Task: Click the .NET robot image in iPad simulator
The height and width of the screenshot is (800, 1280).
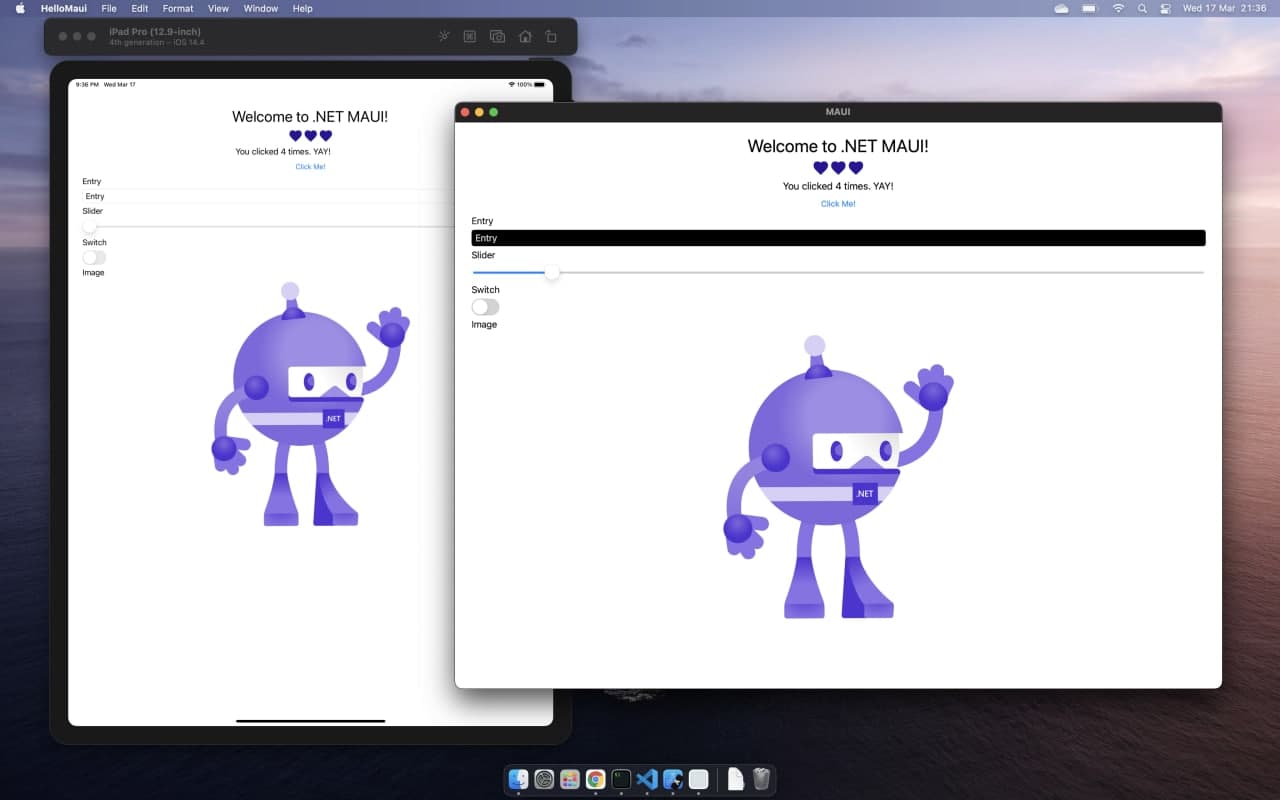Action: click(310, 404)
